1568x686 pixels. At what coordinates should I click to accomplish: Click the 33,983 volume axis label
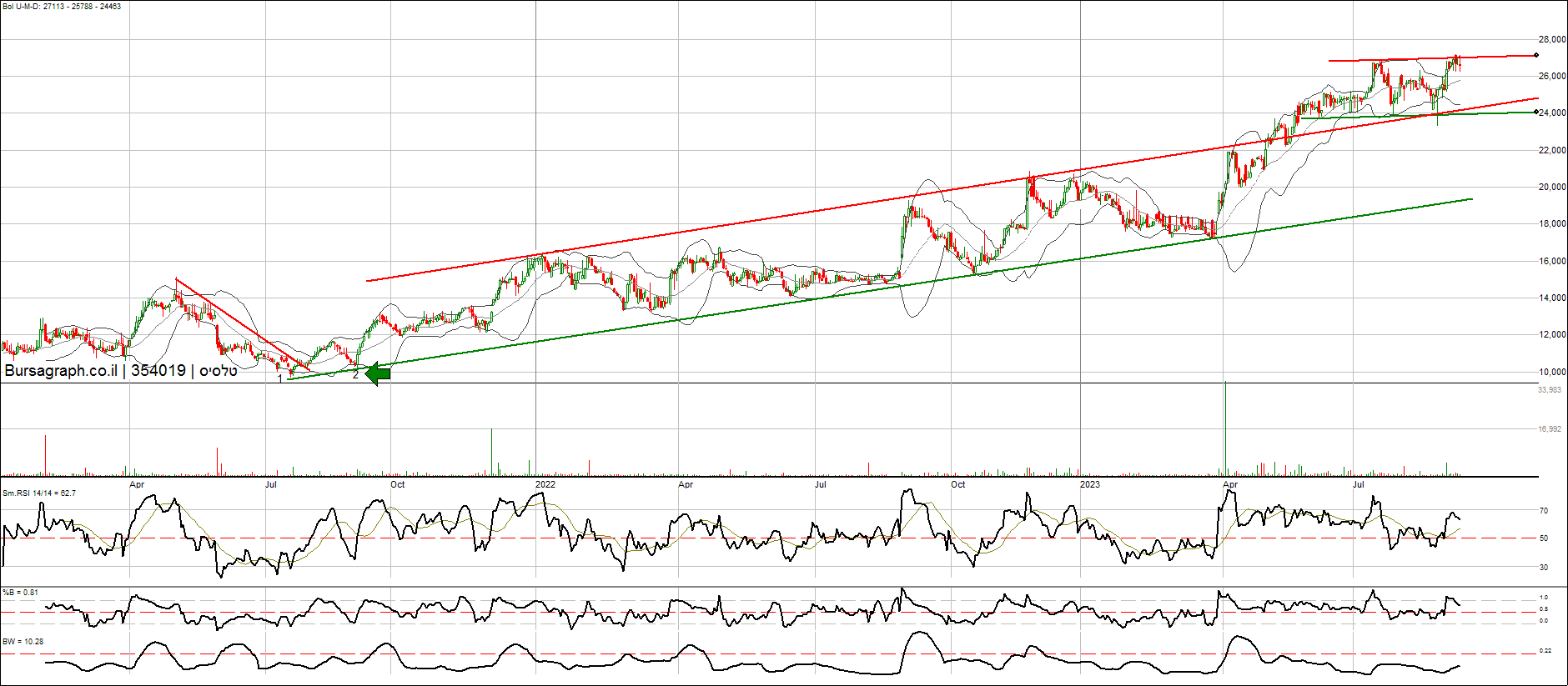point(1550,390)
